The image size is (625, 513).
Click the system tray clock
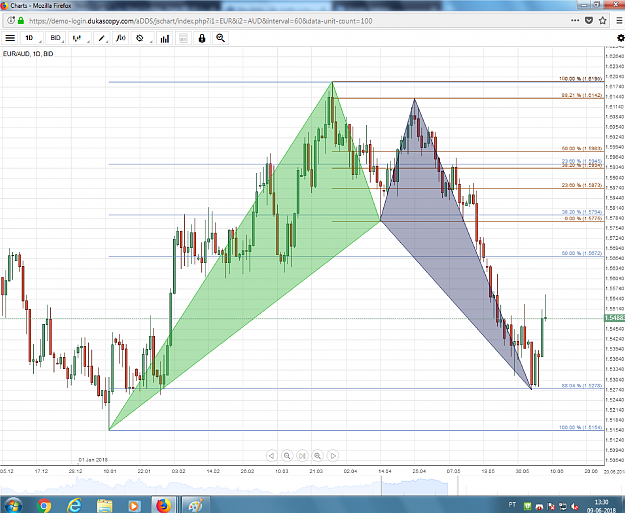pyautogui.click(x=601, y=506)
